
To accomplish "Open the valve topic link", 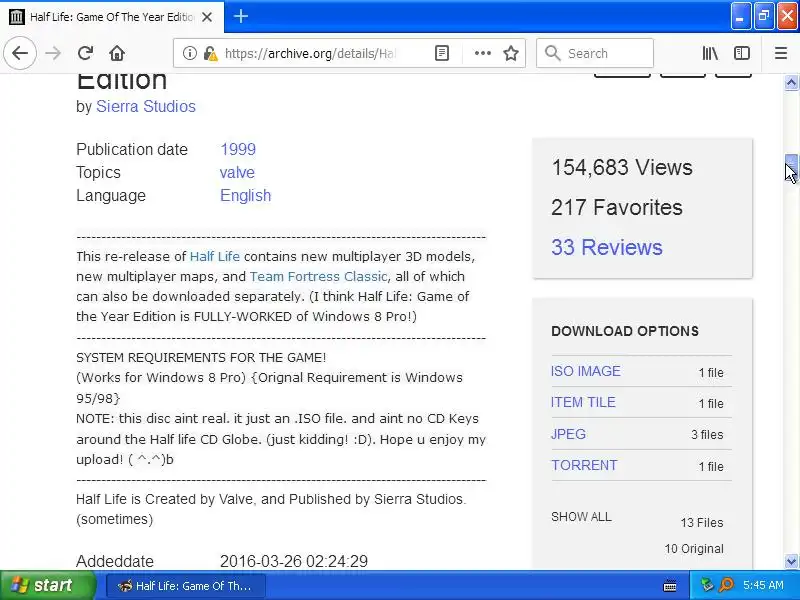I will pyautogui.click(x=237, y=172).
